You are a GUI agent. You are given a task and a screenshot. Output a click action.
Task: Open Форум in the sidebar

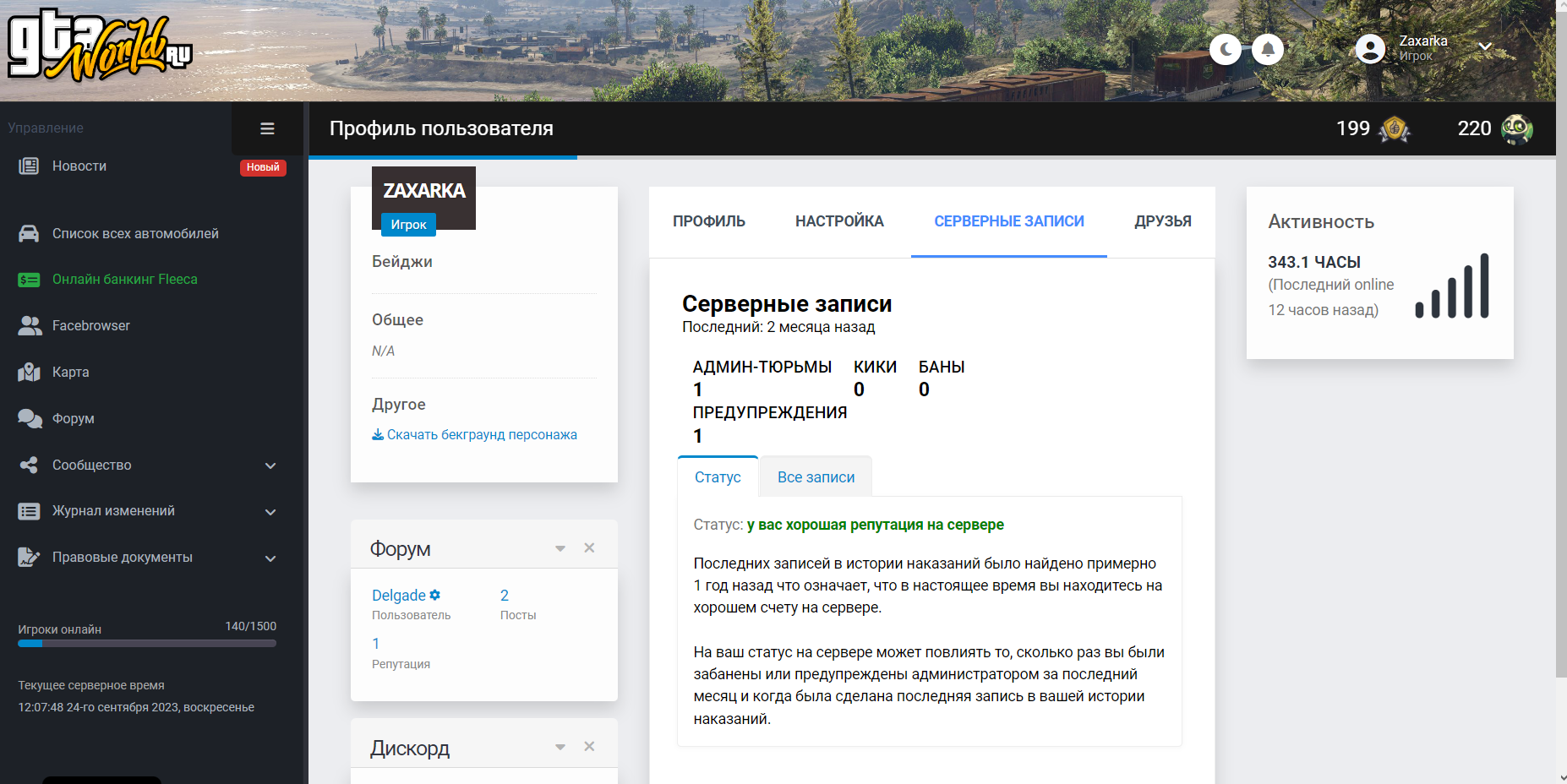(74, 418)
